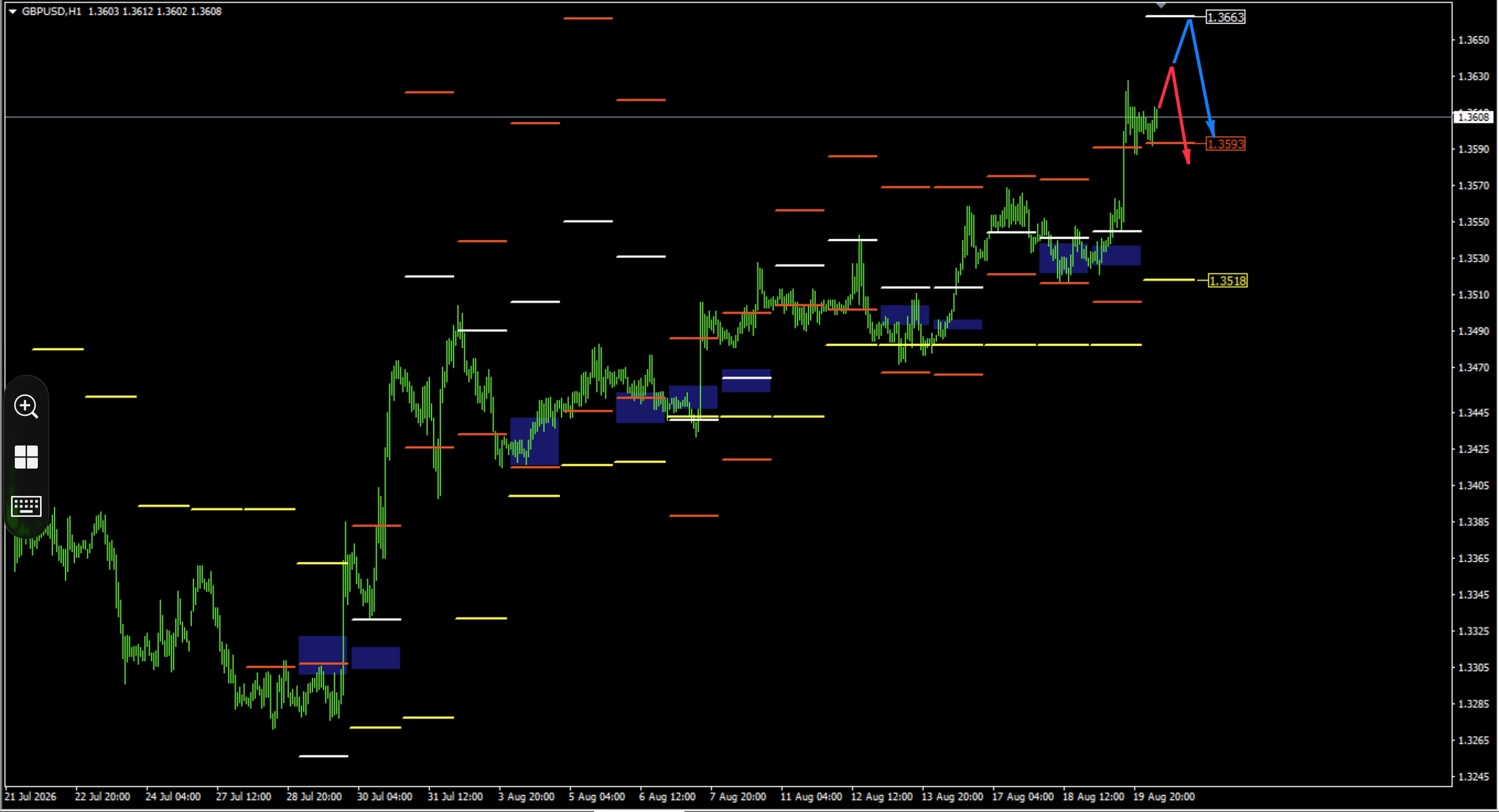Expand the GBPUSD,H1 chart title dropdown arrow
Screen dimensions: 1499x812
pyautogui.click(x=12, y=12)
